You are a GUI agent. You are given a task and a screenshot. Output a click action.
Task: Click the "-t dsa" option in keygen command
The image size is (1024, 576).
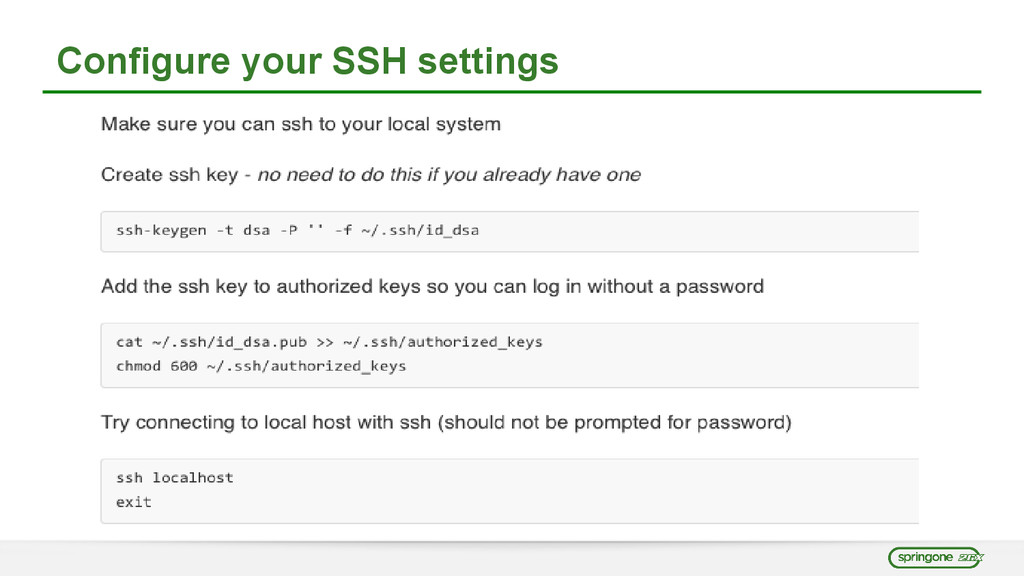(x=243, y=230)
